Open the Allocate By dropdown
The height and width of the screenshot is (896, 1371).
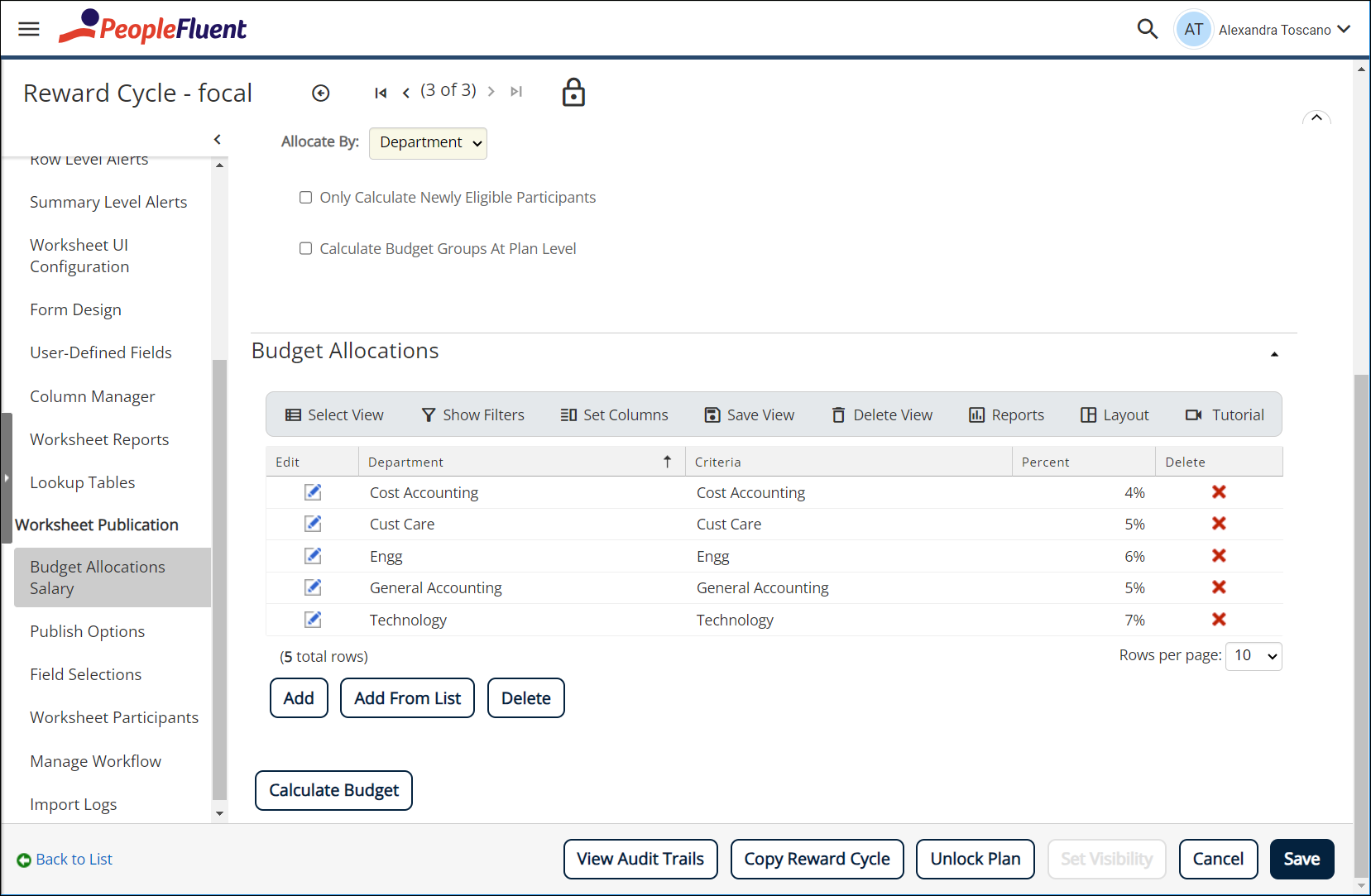coord(428,142)
